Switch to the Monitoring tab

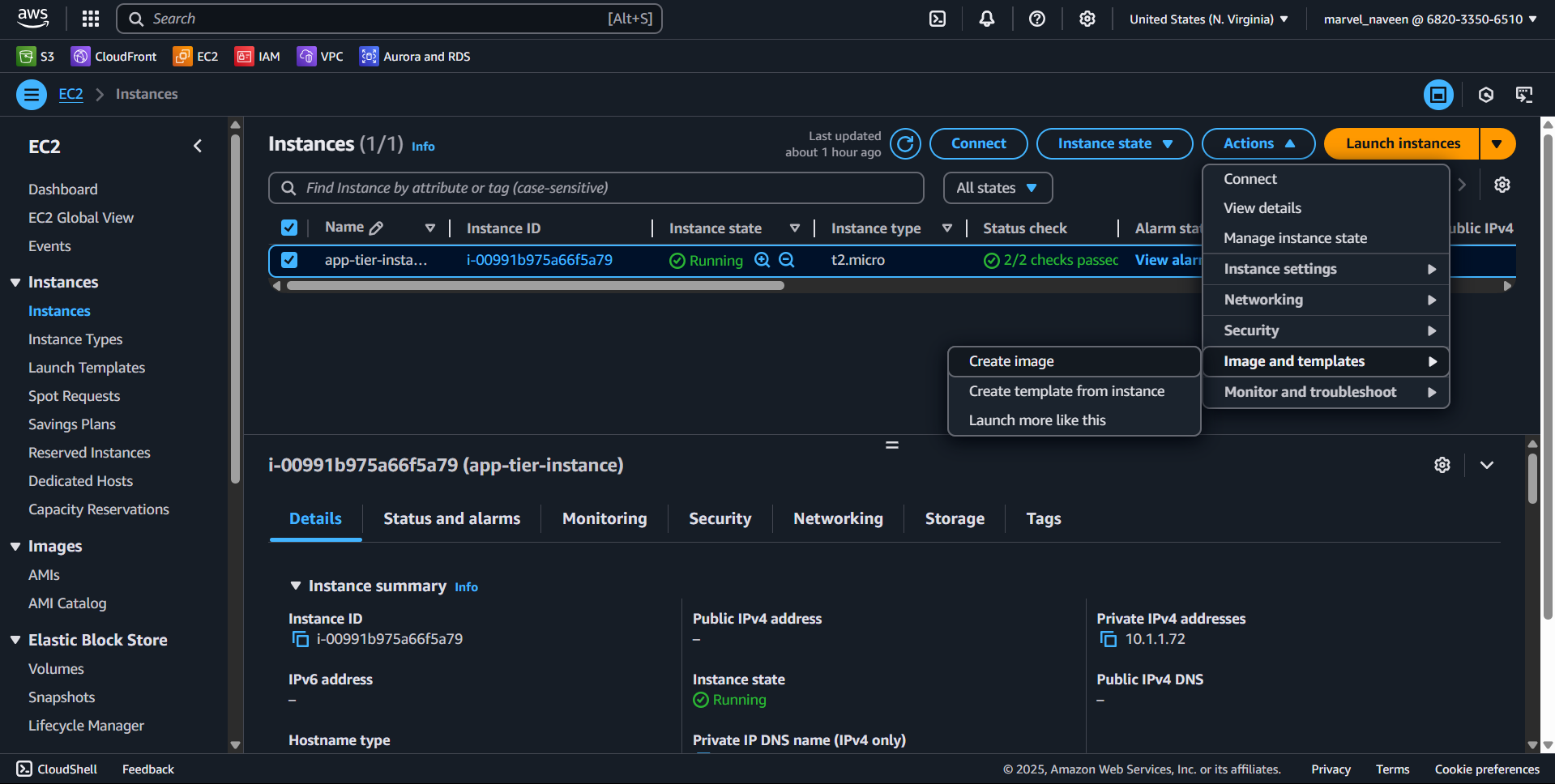[x=604, y=518]
